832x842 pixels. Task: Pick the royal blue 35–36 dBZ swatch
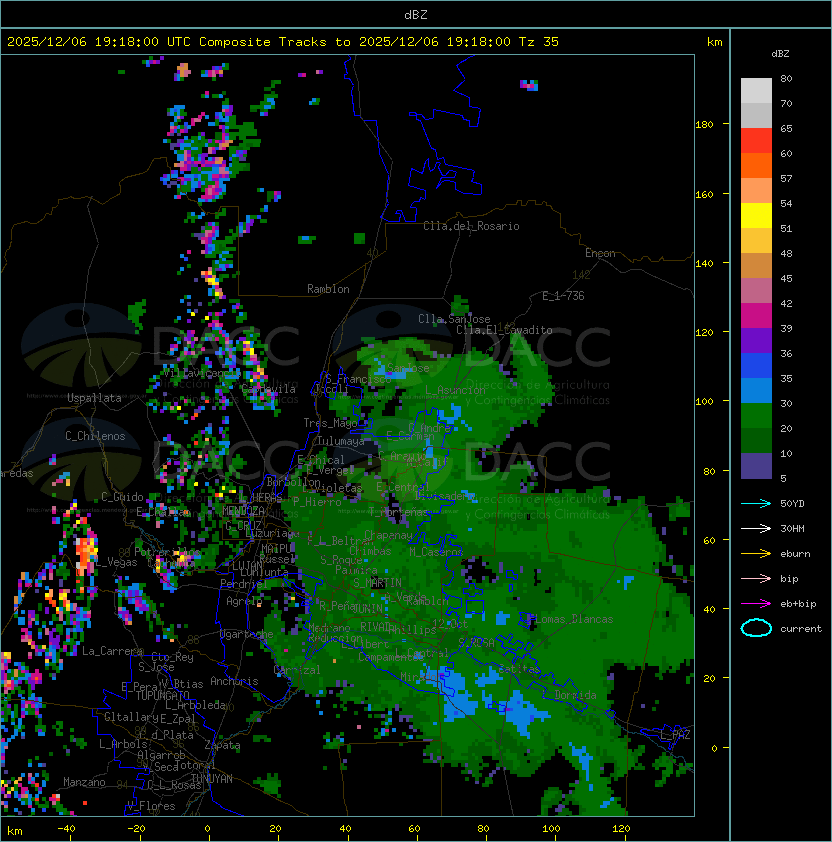756,365
